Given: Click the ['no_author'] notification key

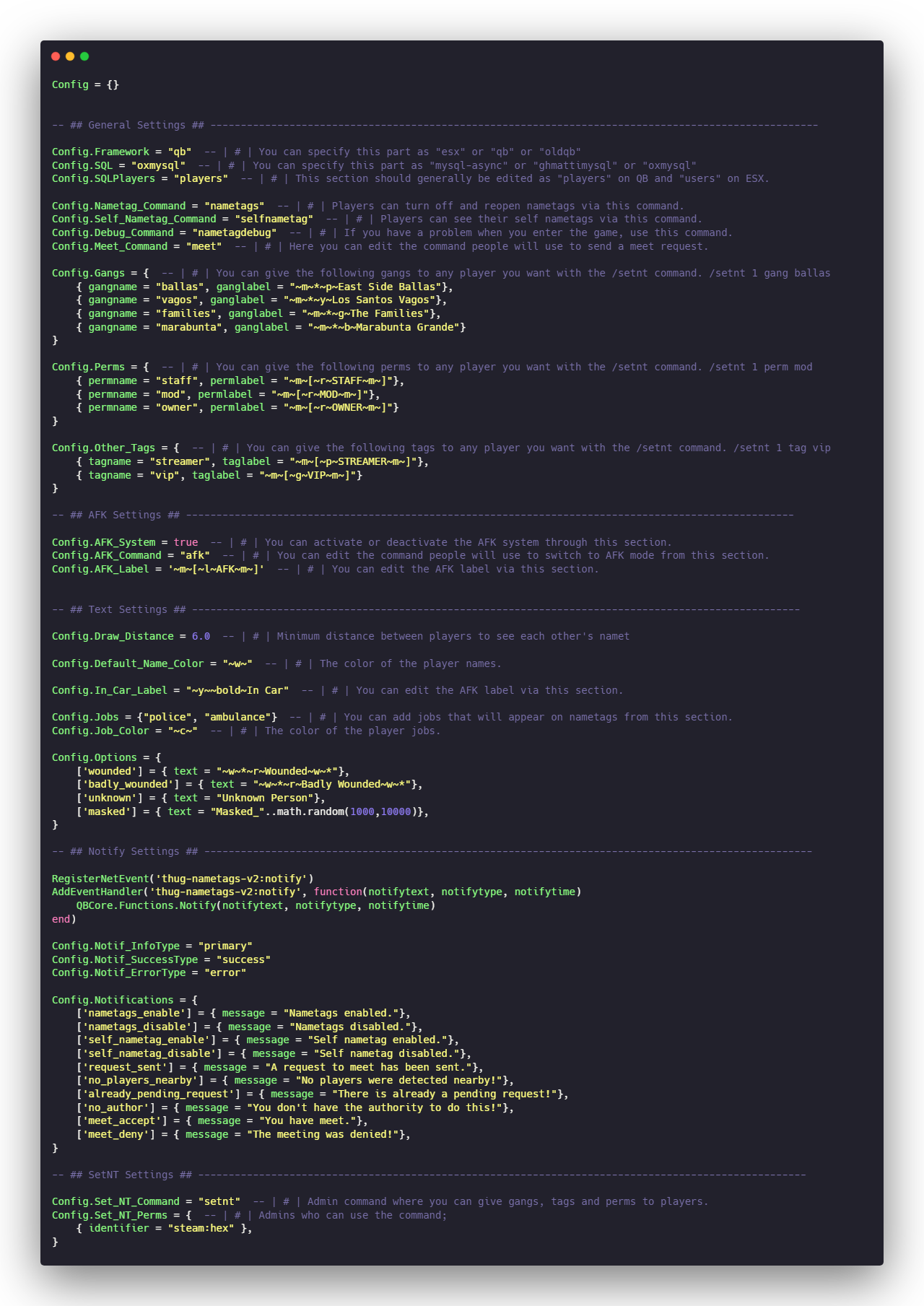Looking at the screenshot, I should 115,1107.
